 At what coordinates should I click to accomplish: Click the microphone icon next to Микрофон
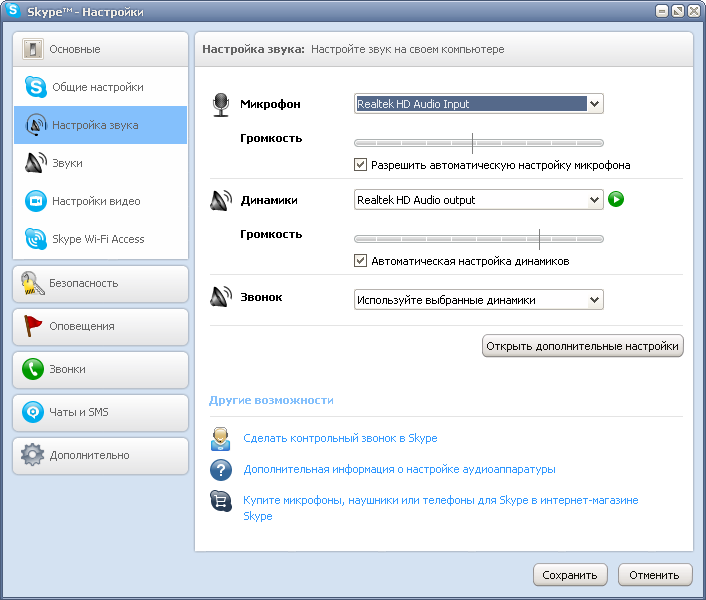coord(221,104)
